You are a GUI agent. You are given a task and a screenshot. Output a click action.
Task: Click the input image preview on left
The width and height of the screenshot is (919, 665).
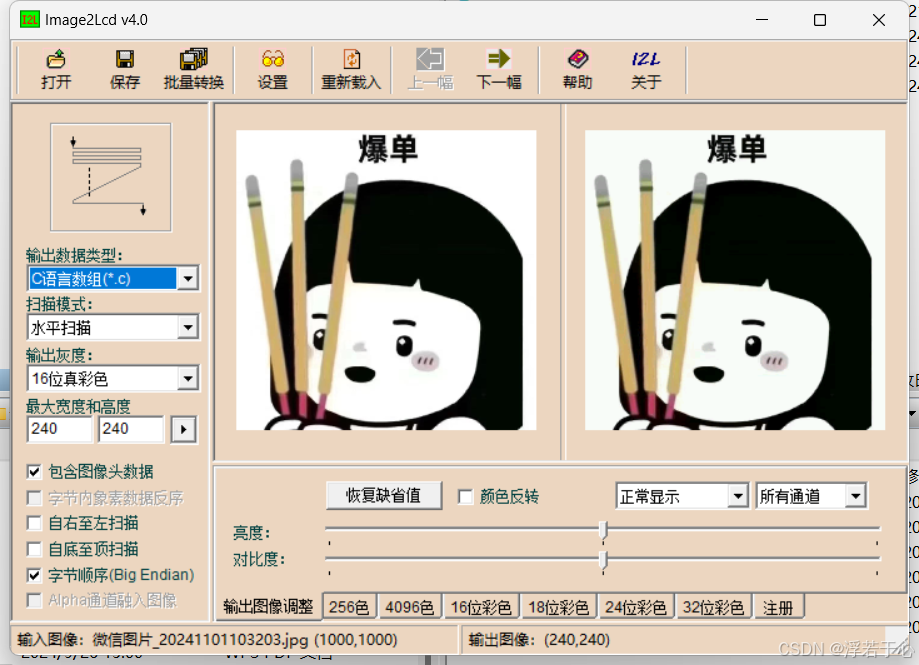pyautogui.click(x=386, y=280)
